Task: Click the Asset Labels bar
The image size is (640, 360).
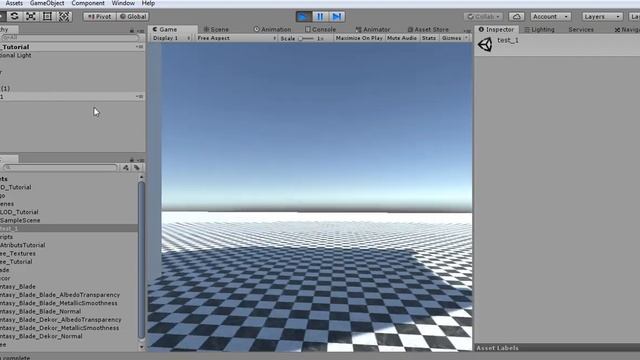Action: click(x=558, y=348)
